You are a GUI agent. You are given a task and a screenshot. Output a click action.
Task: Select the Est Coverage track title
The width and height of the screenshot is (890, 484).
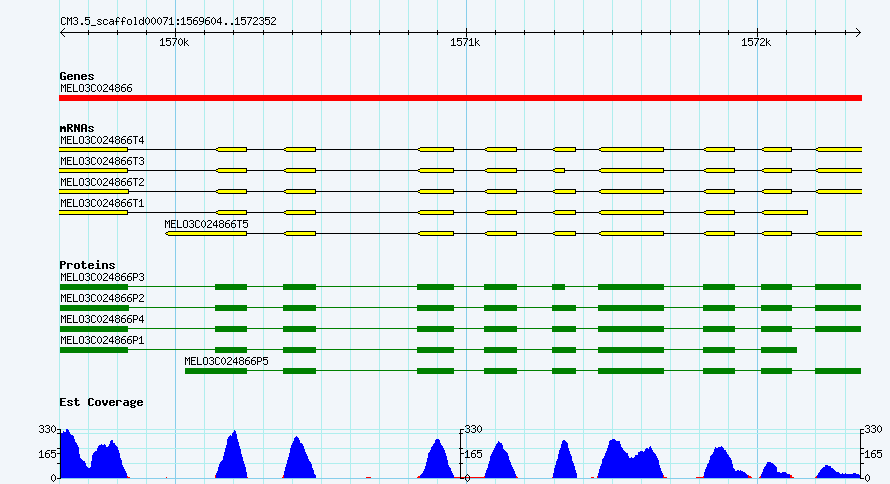[x=102, y=402]
